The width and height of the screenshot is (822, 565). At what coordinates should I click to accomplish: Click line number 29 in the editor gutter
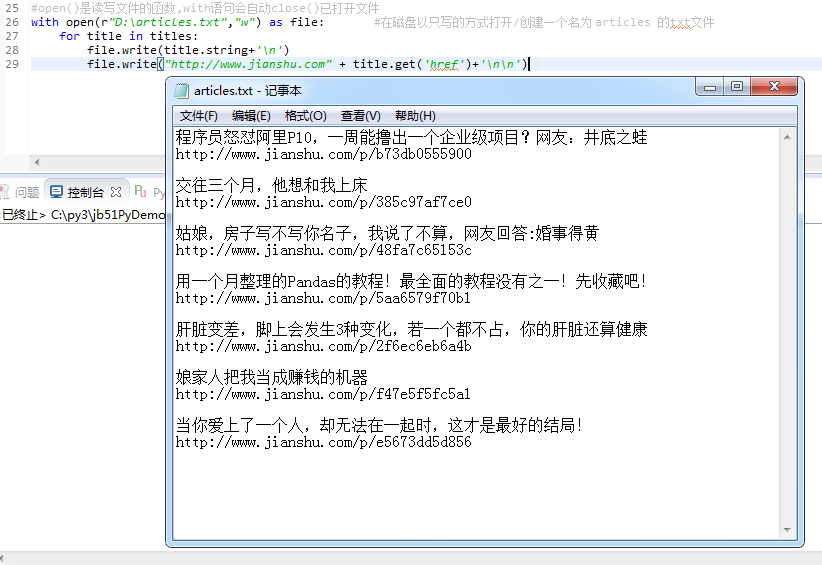pos(12,64)
